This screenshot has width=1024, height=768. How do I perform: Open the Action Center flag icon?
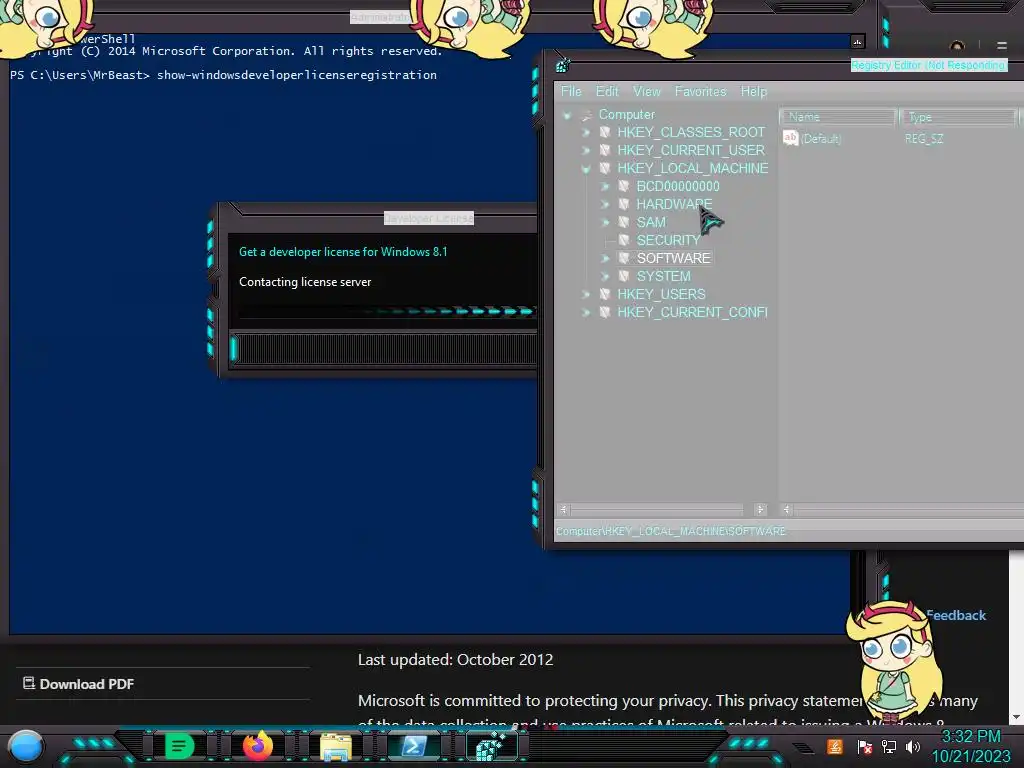(864, 746)
